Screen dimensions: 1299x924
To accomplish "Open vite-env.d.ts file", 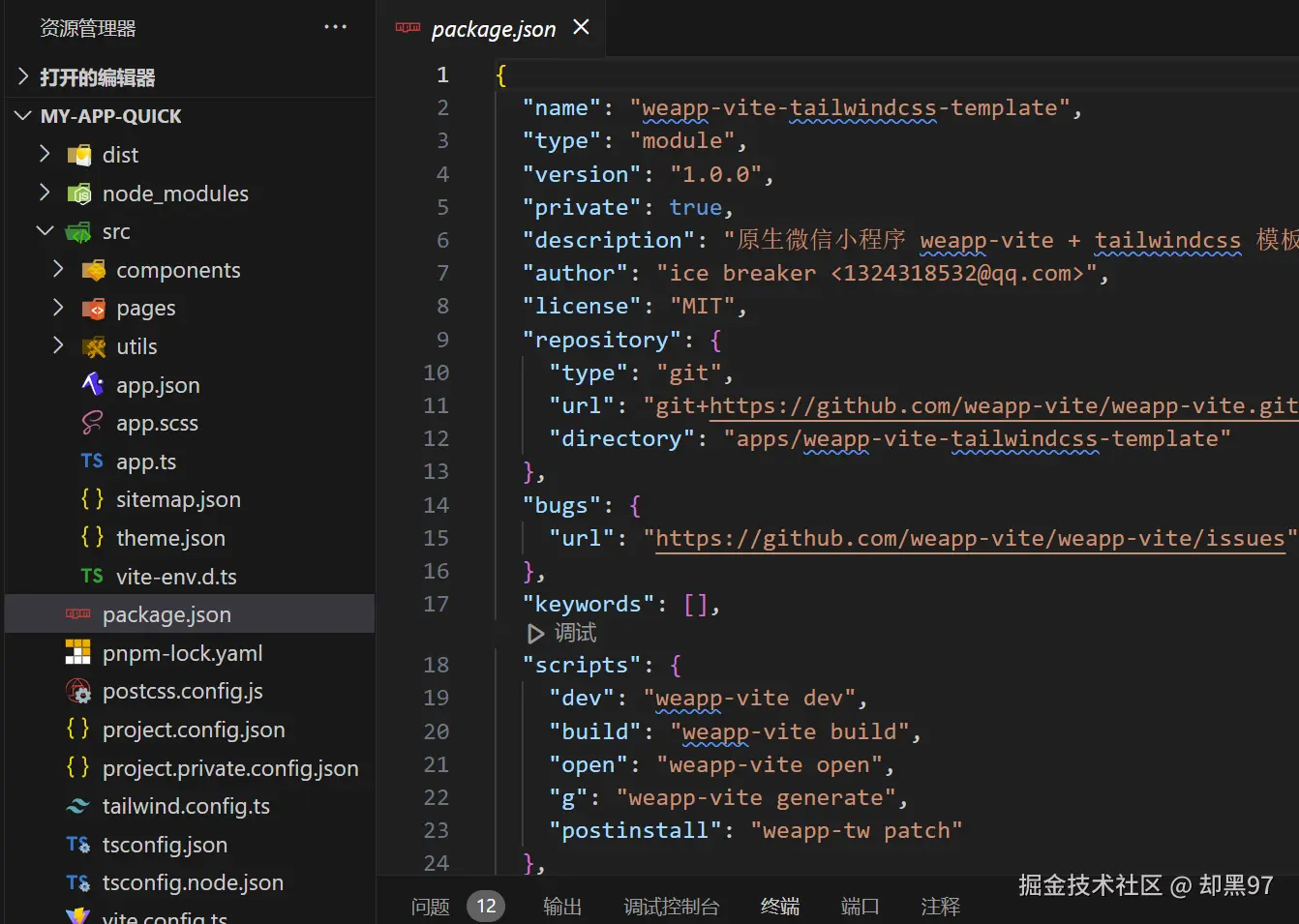I will pyautogui.click(x=176, y=577).
